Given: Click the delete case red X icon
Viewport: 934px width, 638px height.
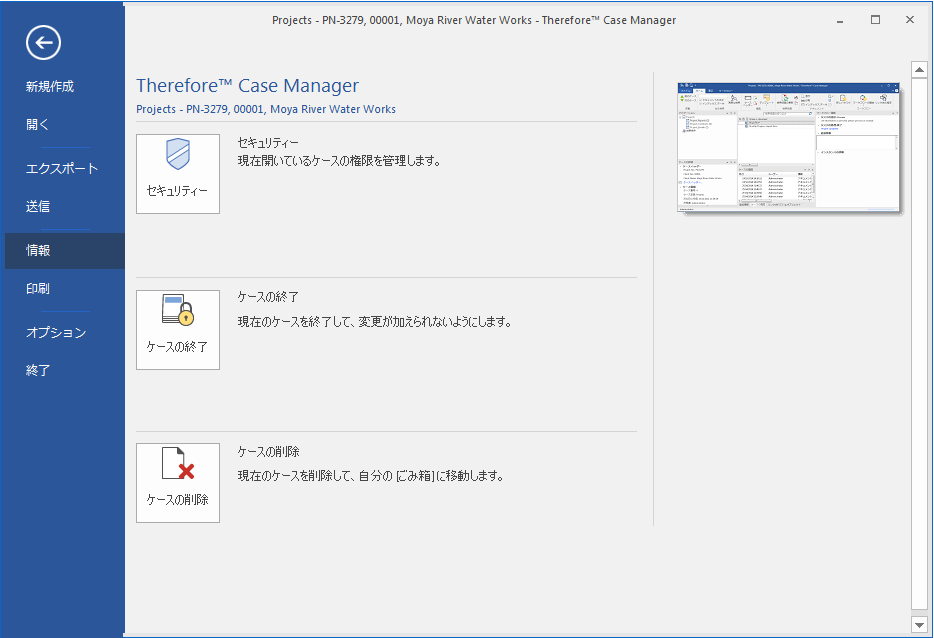Looking at the screenshot, I should [x=178, y=463].
